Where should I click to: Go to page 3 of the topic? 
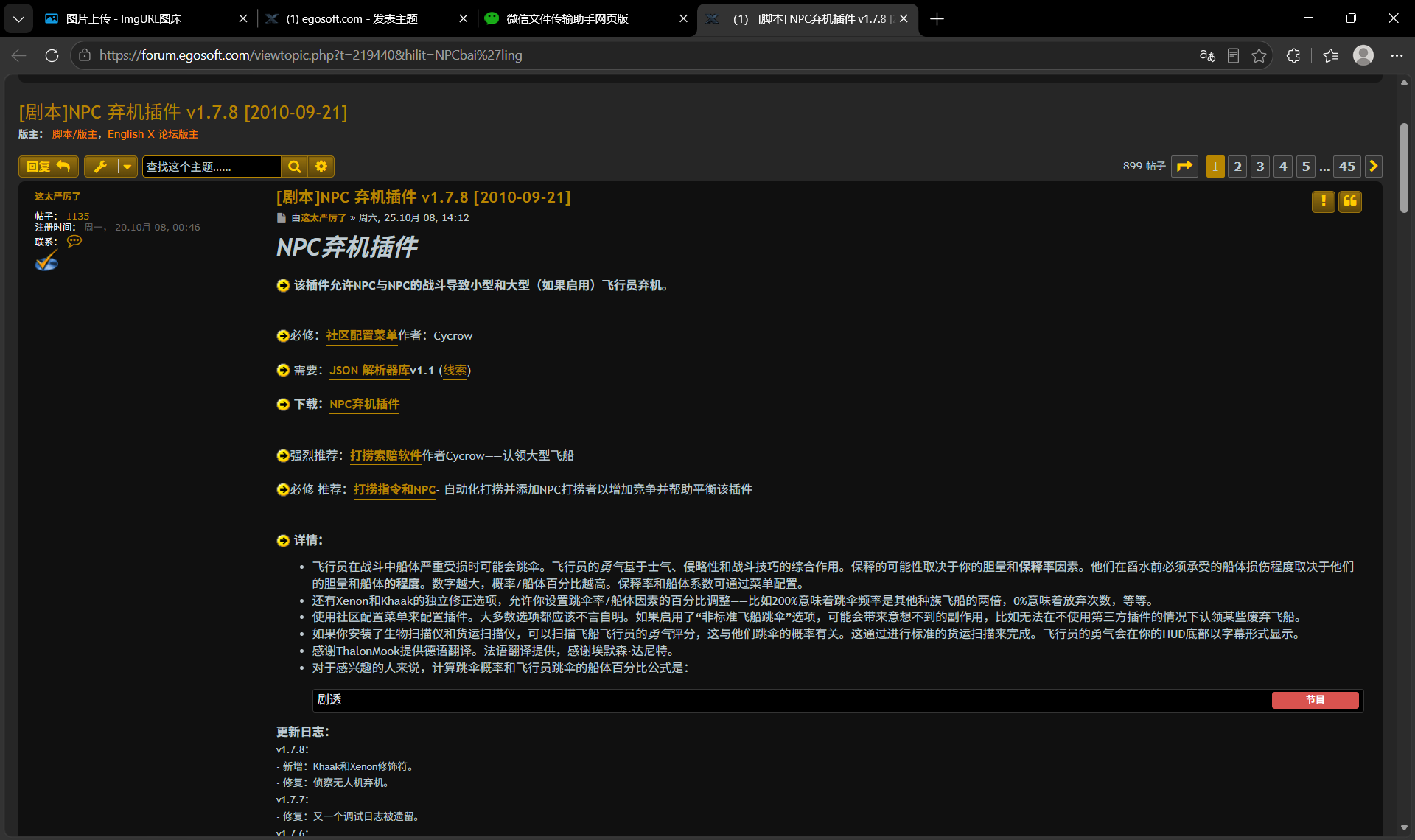pyautogui.click(x=1260, y=167)
